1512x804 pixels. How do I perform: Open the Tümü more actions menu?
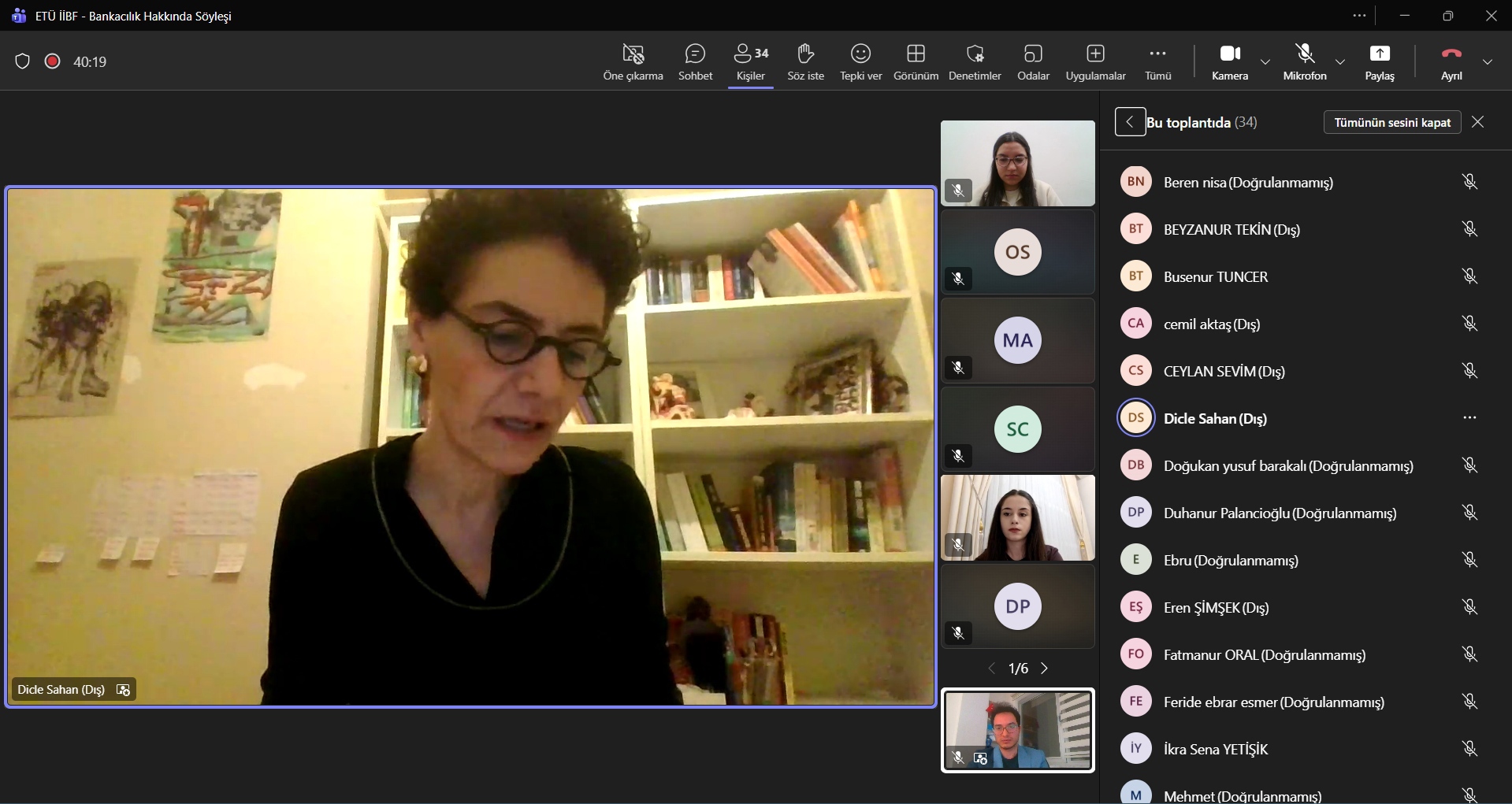coord(1157,61)
